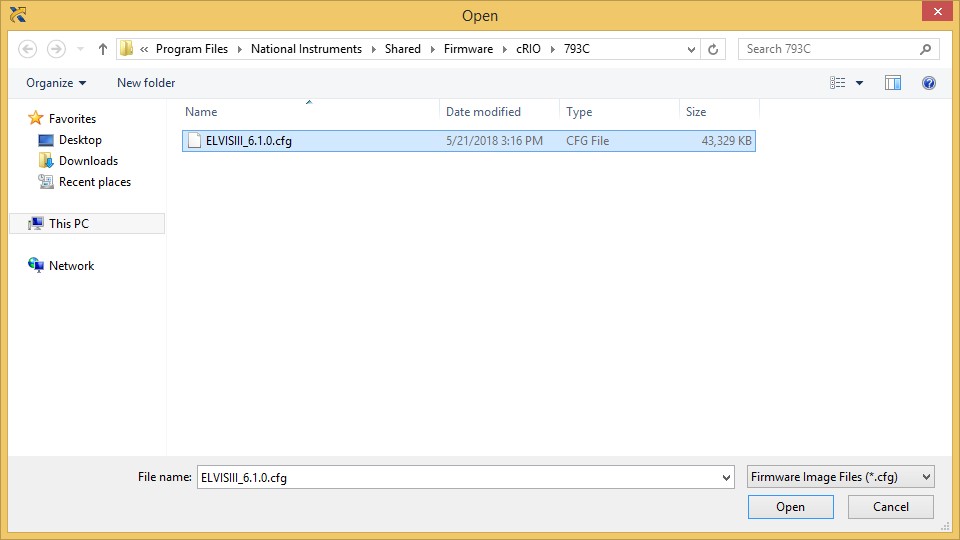
Task: Sort files by Date modified column
Action: point(483,112)
